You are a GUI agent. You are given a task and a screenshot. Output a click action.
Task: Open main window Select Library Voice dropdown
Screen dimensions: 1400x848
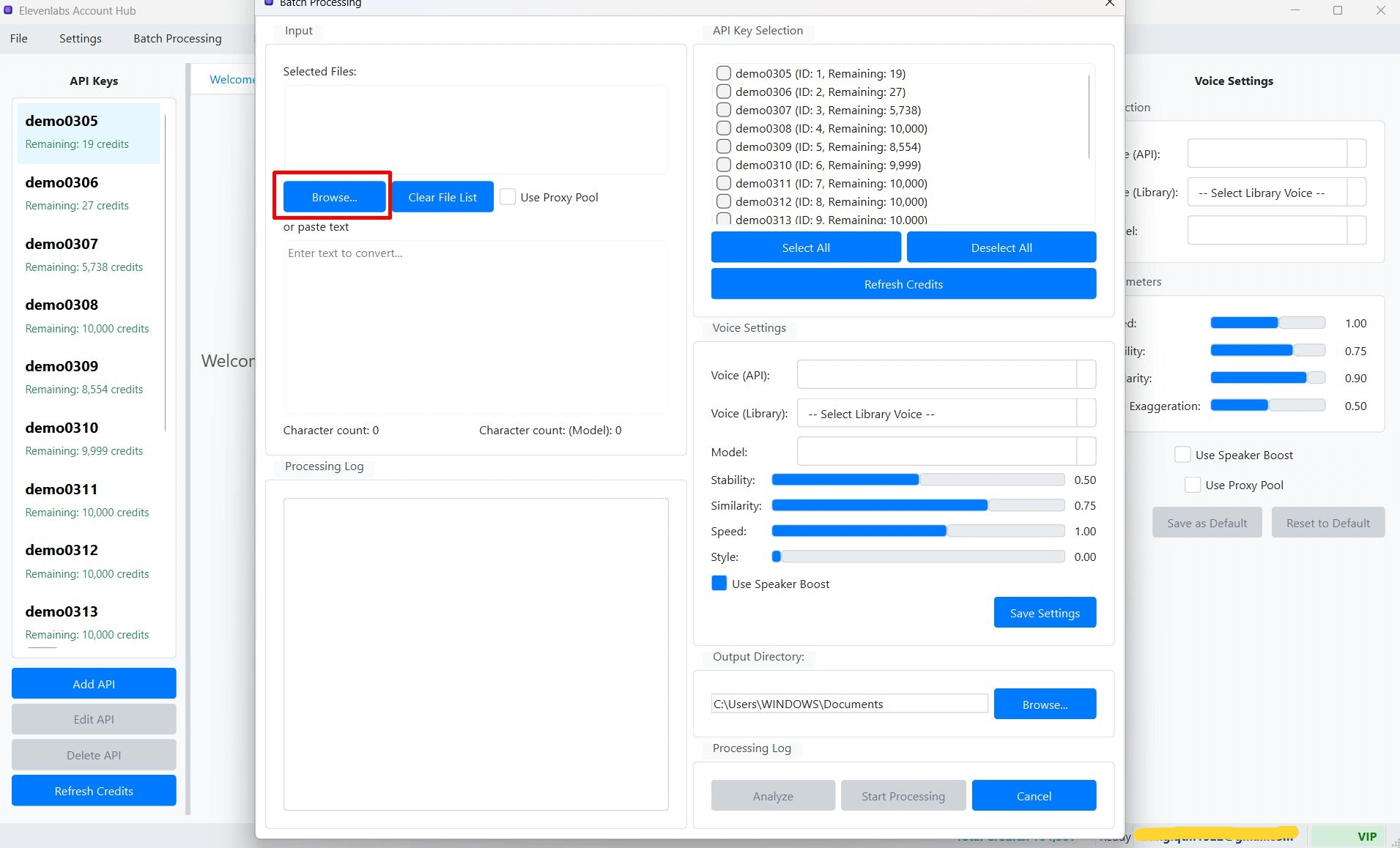click(x=1277, y=193)
